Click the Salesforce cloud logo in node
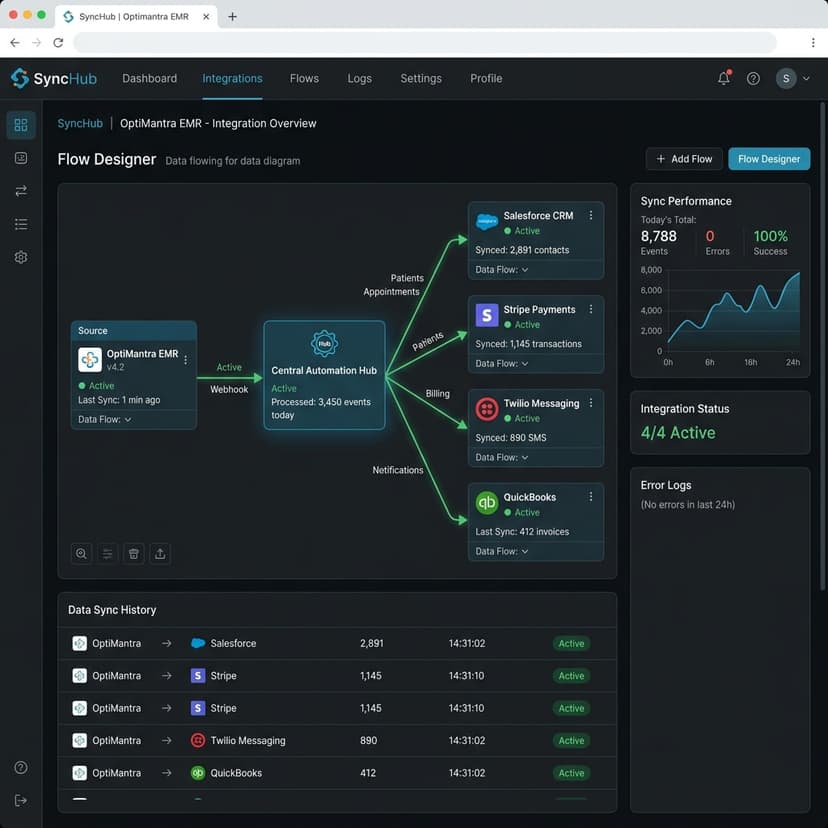This screenshot has height=828, width=828. pyautogui.click(x=486, y=221)
